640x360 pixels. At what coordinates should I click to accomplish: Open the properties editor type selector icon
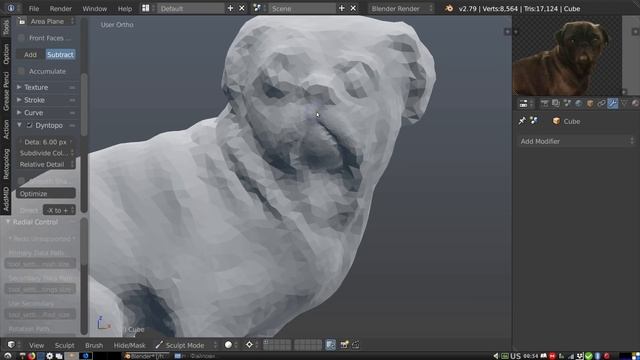click(523, 104)
